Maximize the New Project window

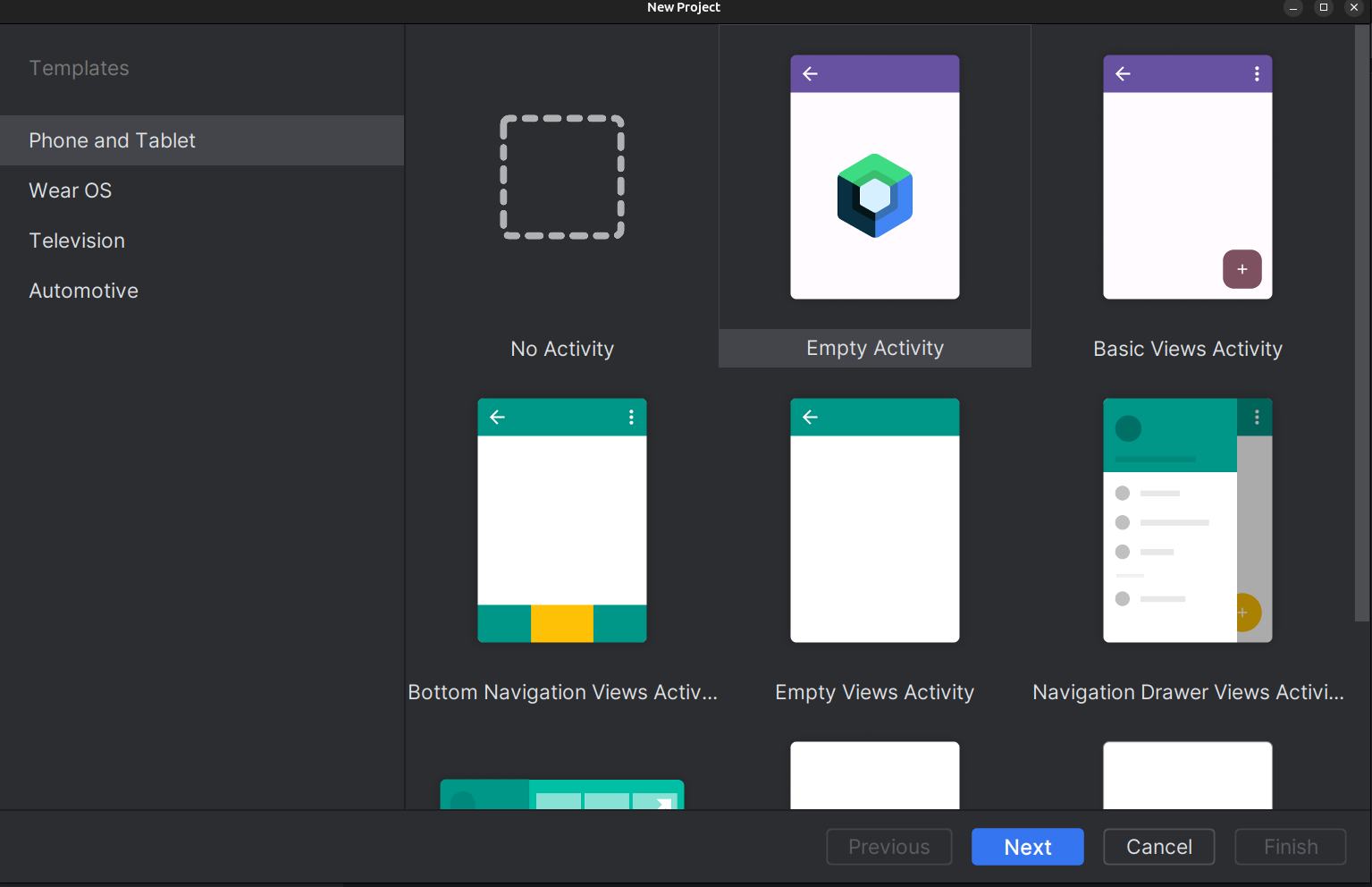click(1324, 8)
